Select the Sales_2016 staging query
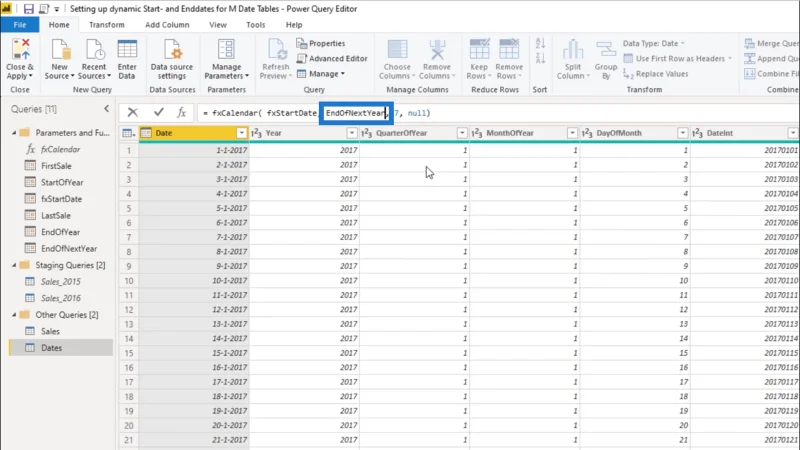The image size is (800, 450). pos(61,298)
